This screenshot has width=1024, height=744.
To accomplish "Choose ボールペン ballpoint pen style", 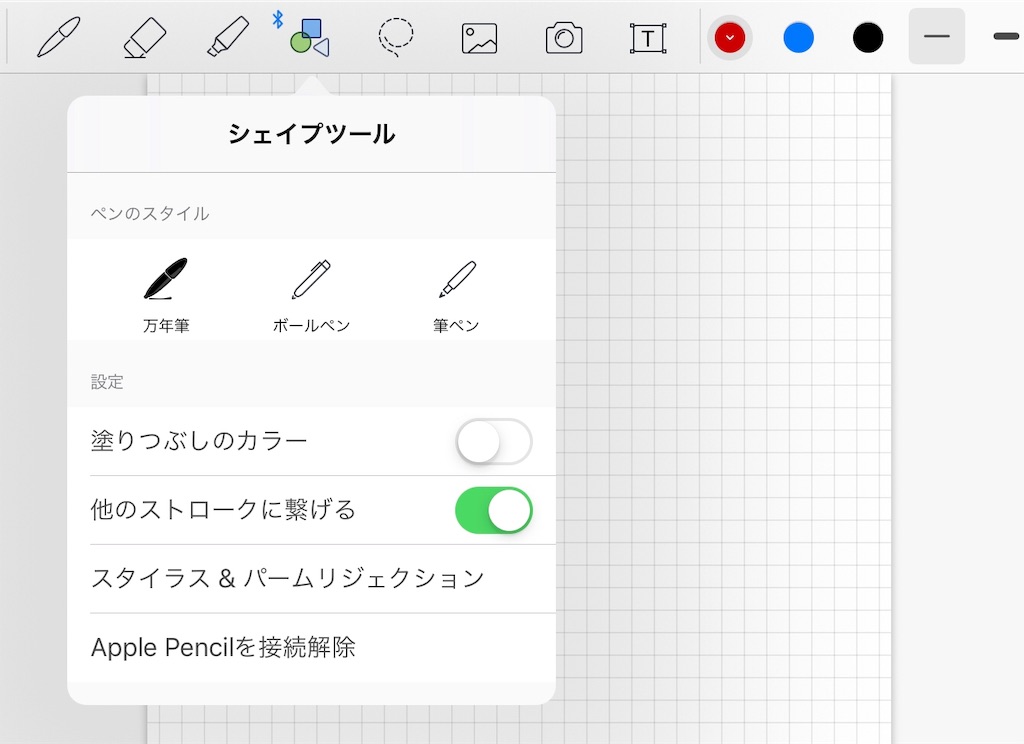I will click(x=311, y=295).
